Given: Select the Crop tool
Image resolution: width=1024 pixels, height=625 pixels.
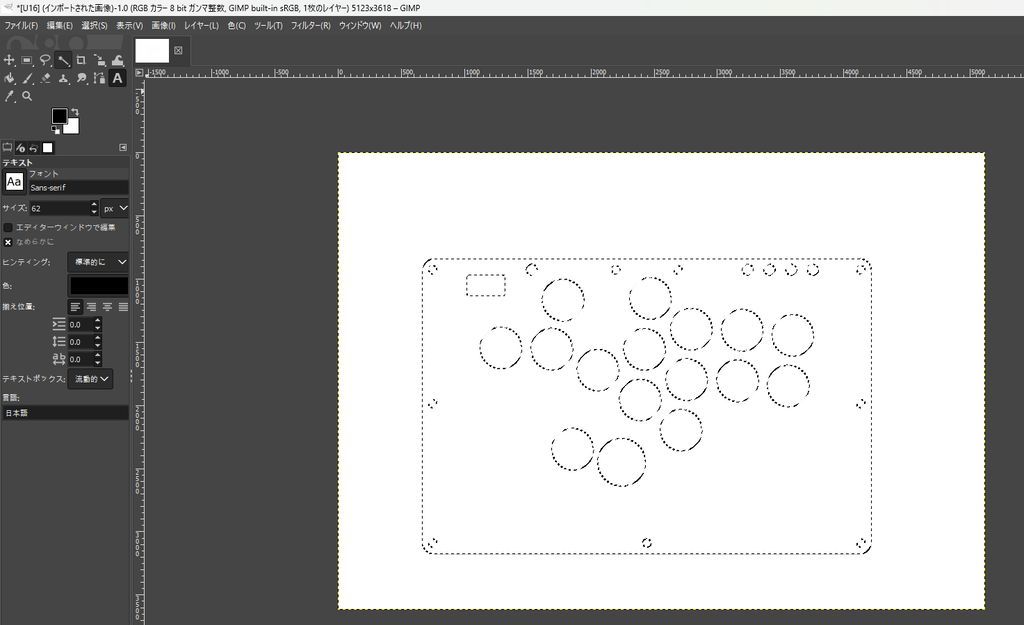Looking at the screenshot, I should 81,60.
